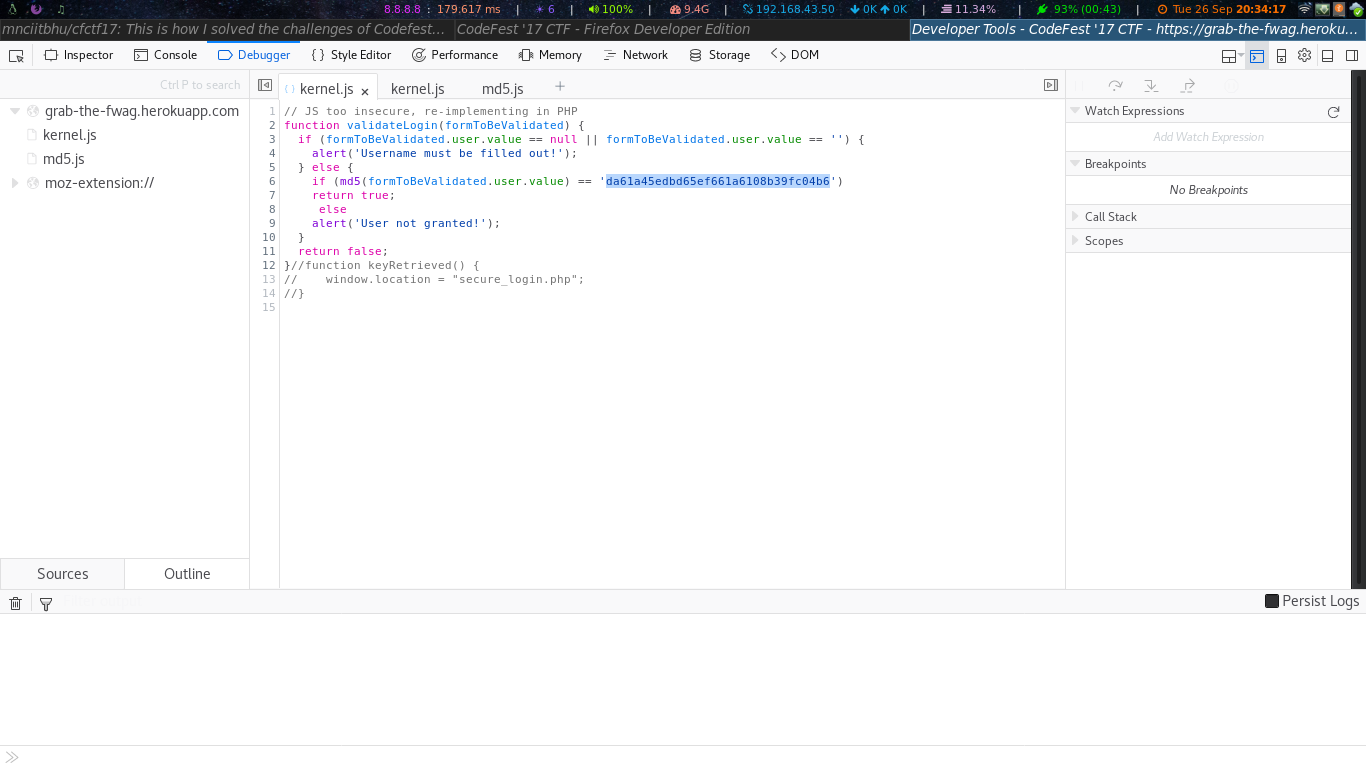1366x768 pixels.
Task: Click line number 2 in gutter
Action: [x=272, y=125]
